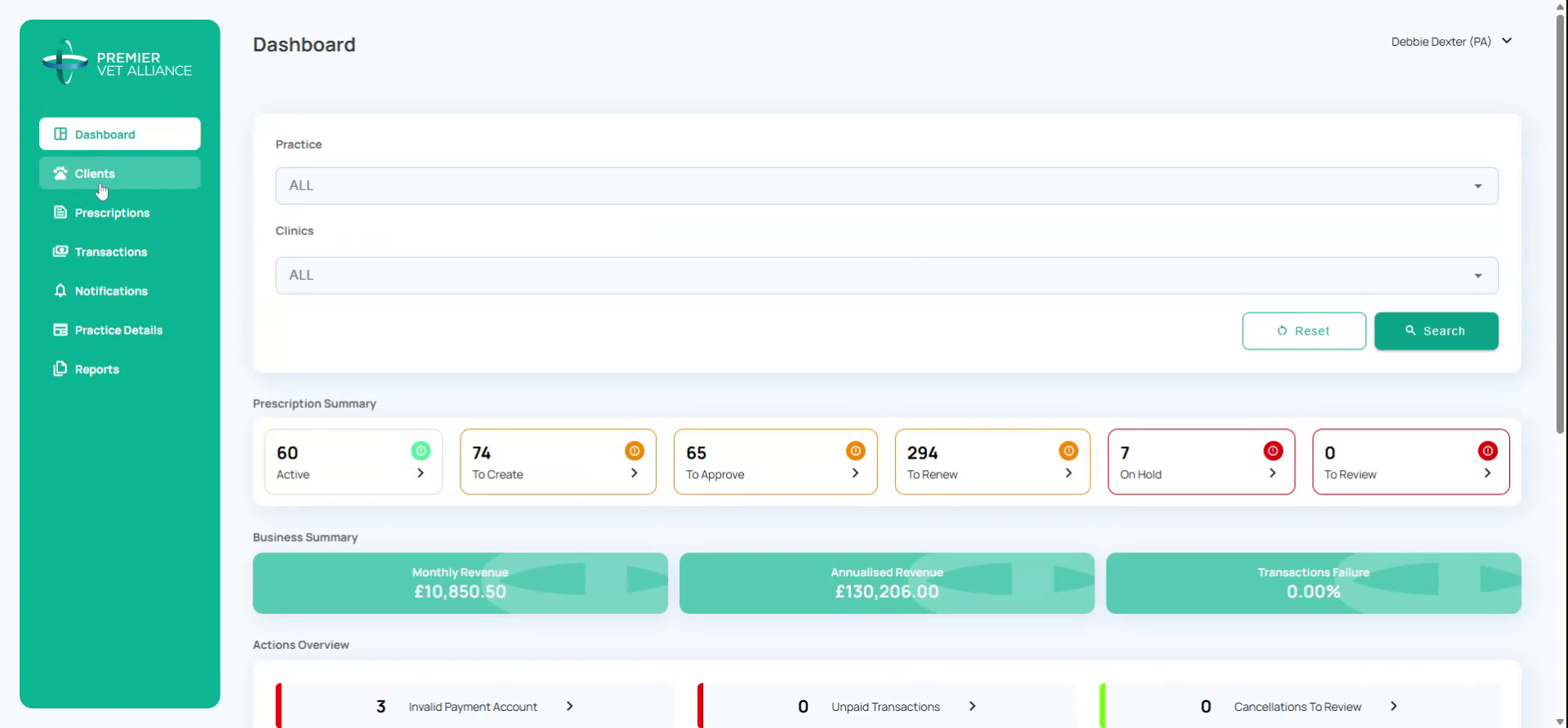This screenshot has height=728, width=1568.
Task: Go to the Clients section
Action: click(x=120, y=173)
